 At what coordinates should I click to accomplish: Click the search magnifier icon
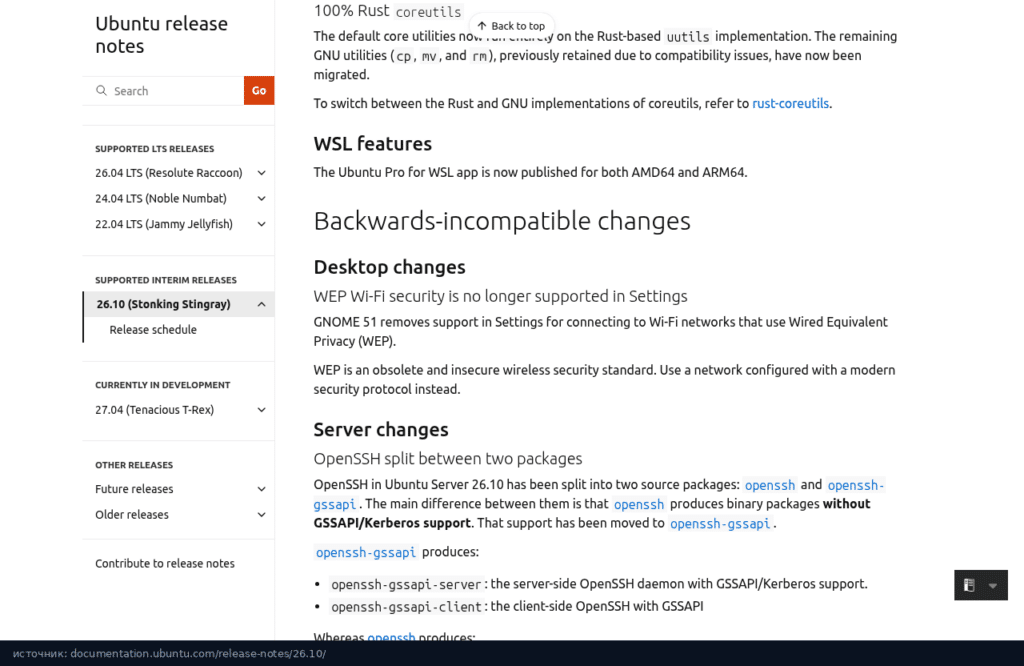101,91
